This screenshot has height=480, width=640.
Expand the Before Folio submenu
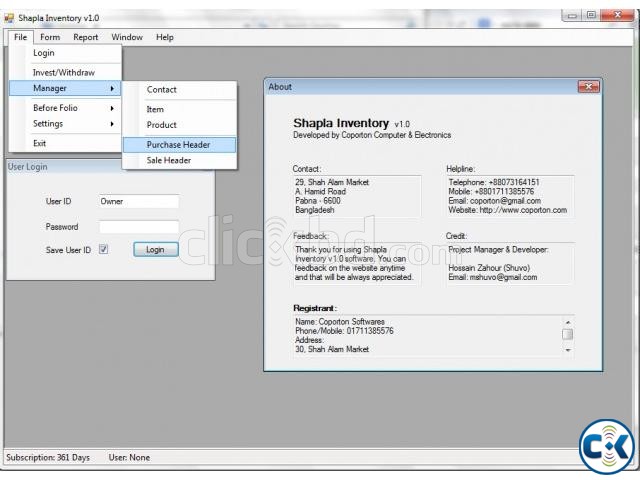coord(65,108)
